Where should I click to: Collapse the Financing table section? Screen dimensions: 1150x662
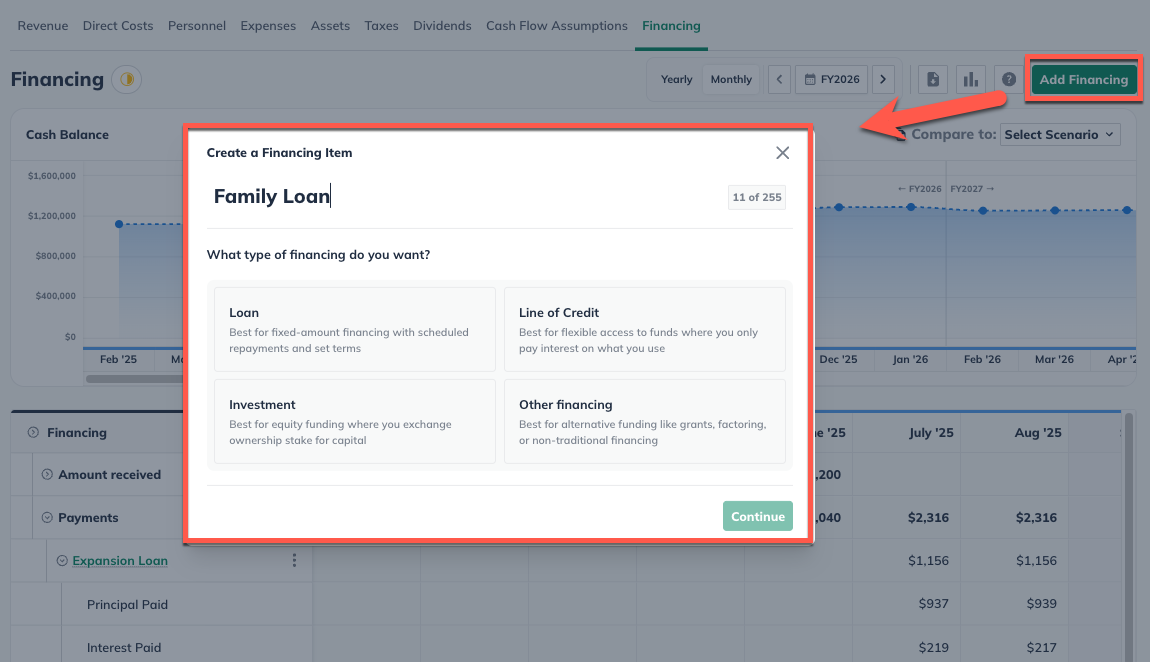point(33,433)
